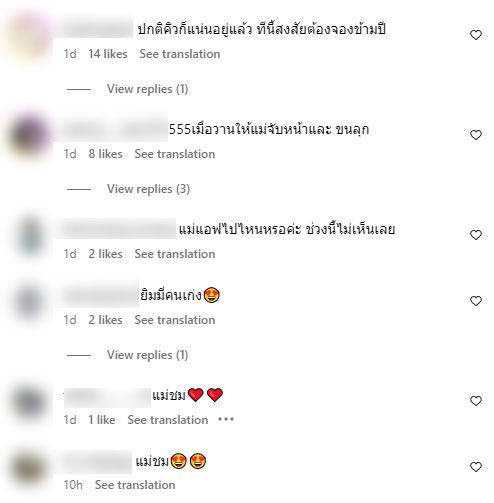Expand View replies (1) under 14 likes comment

[147, 89]
